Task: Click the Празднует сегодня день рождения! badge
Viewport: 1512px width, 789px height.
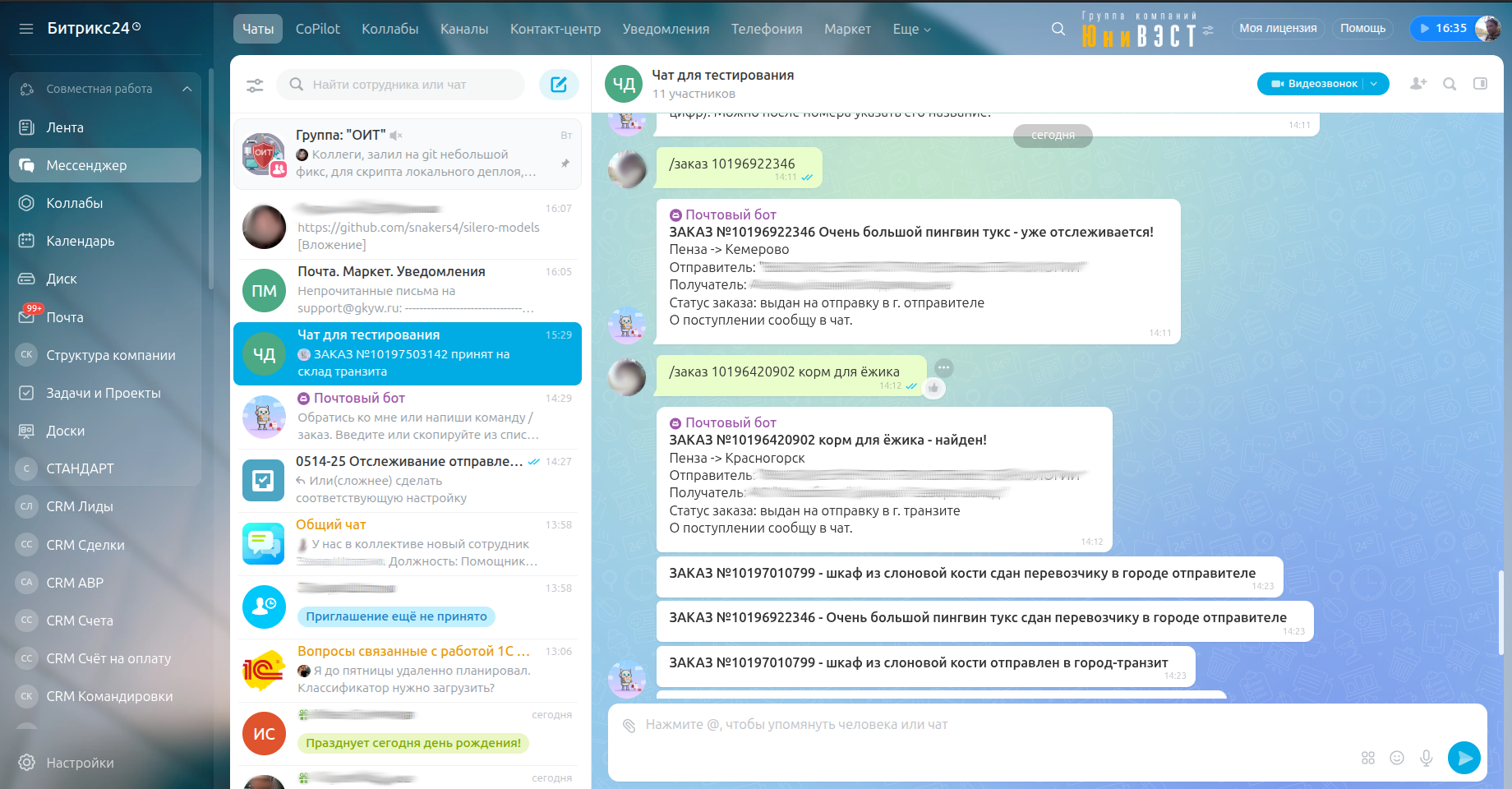Action: pyautogui.click(x=413, y=743)
